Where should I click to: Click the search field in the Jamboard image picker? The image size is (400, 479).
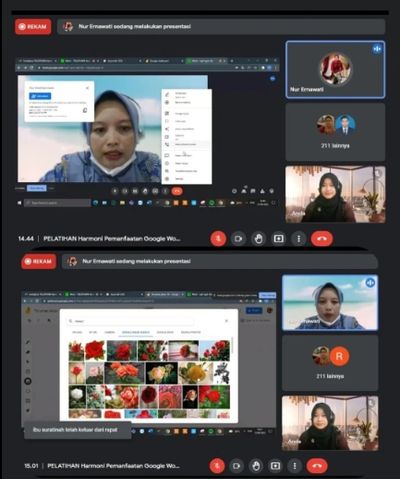(130, 321)
